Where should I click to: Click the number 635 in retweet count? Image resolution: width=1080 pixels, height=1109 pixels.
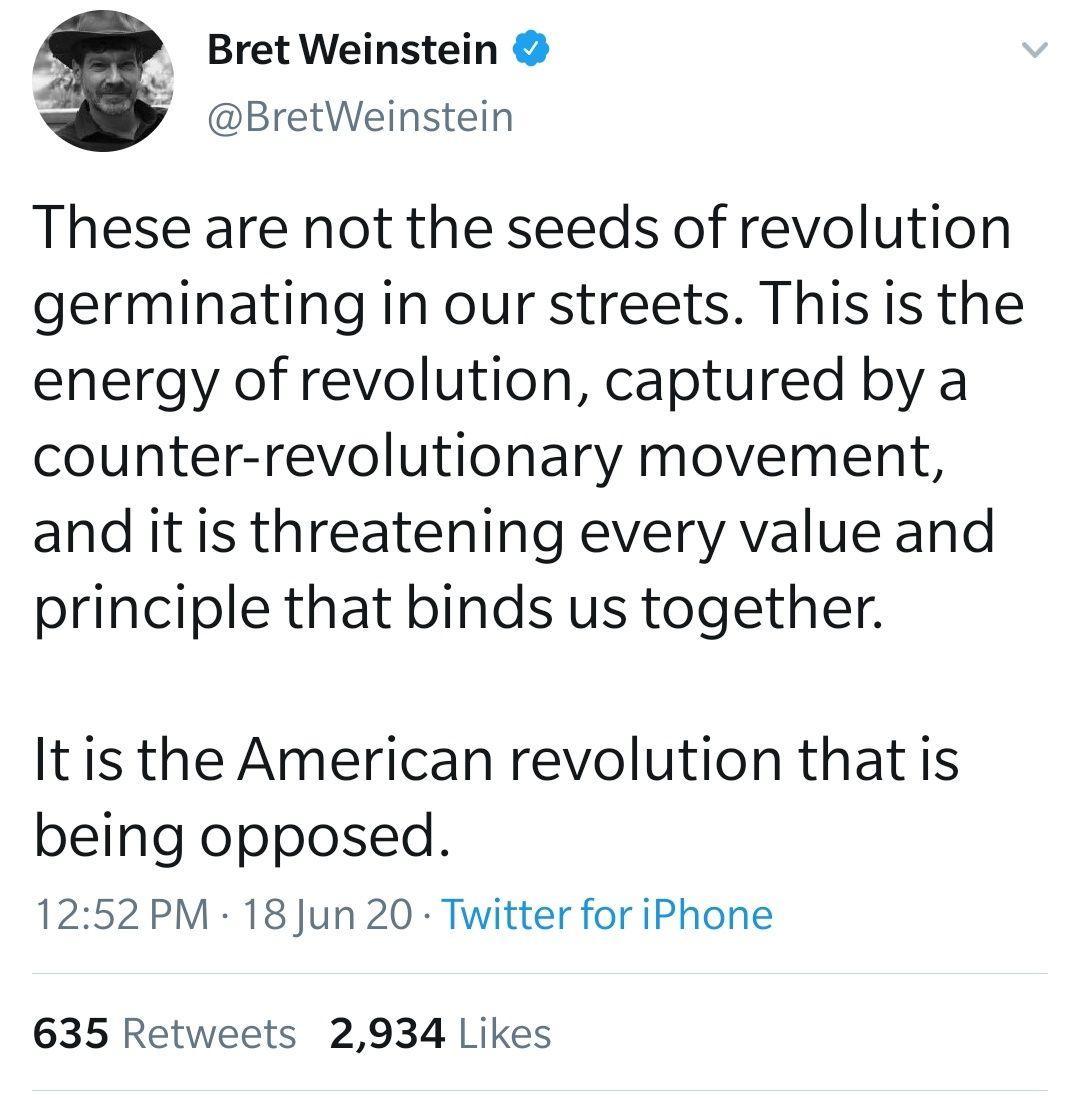71,1033
